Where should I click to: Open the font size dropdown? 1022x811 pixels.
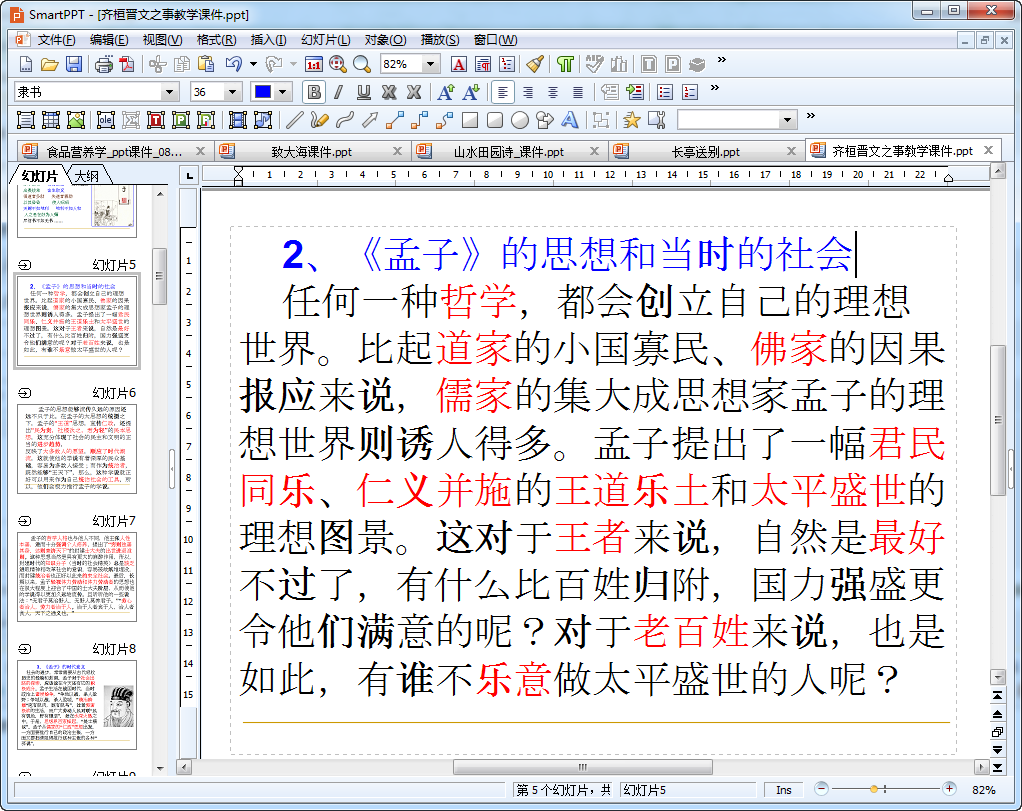point(232,92)
